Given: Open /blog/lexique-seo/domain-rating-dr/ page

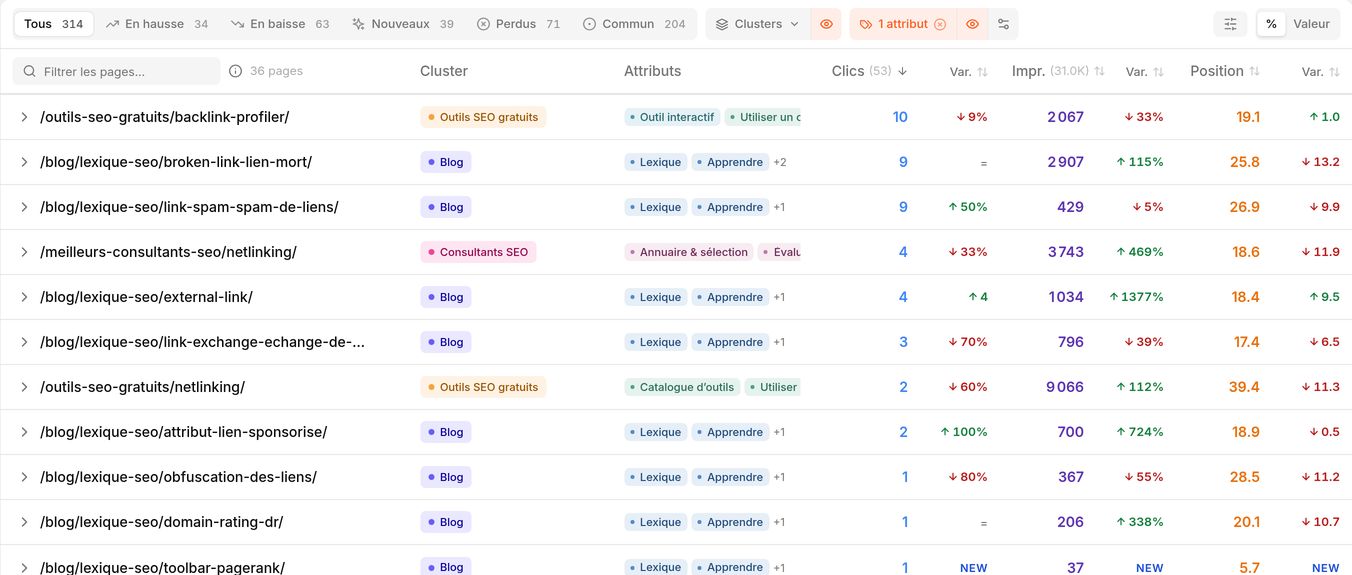Looking at the screenshot, I should pos(162,522).
